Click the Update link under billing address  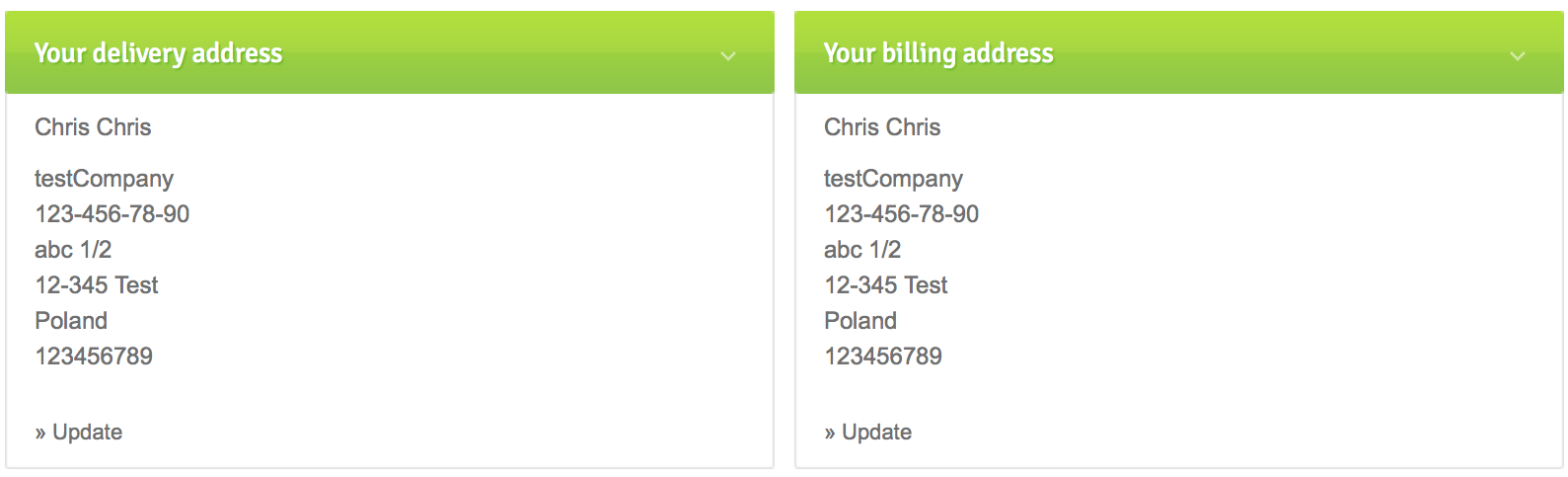(x=876, y=433)
